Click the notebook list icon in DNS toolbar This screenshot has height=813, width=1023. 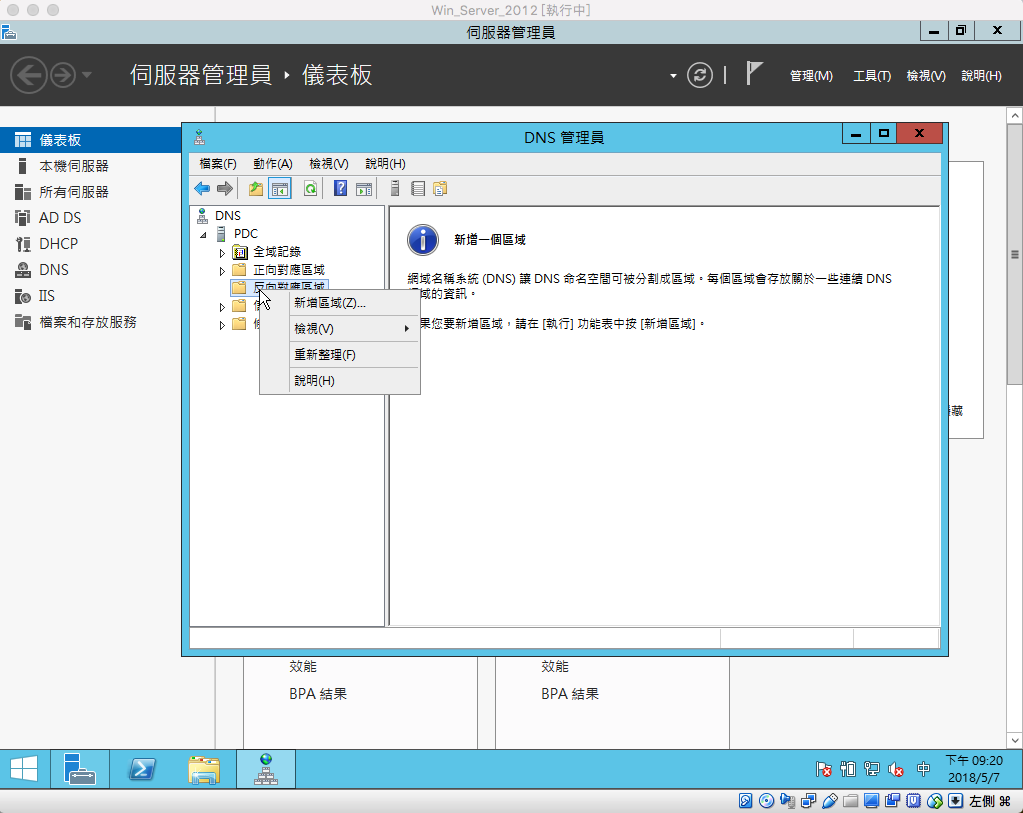pyautogui.click(x=418, y=189)
